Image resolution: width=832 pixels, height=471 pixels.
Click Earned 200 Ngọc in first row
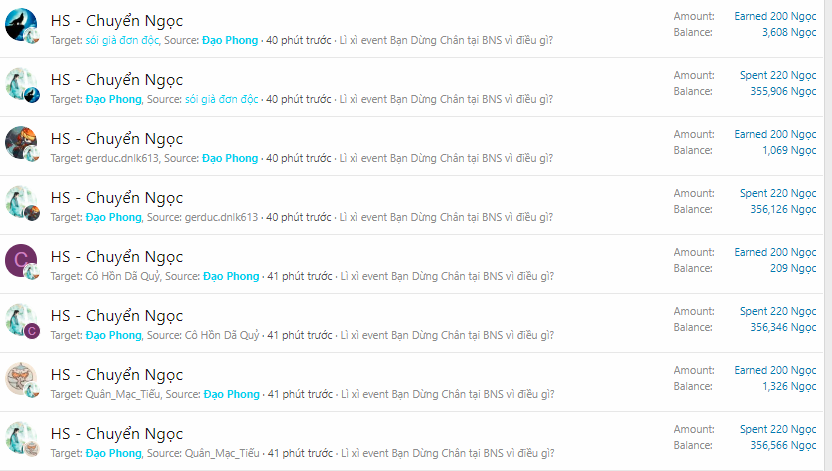pyautogui.click(x=775, y=16)
